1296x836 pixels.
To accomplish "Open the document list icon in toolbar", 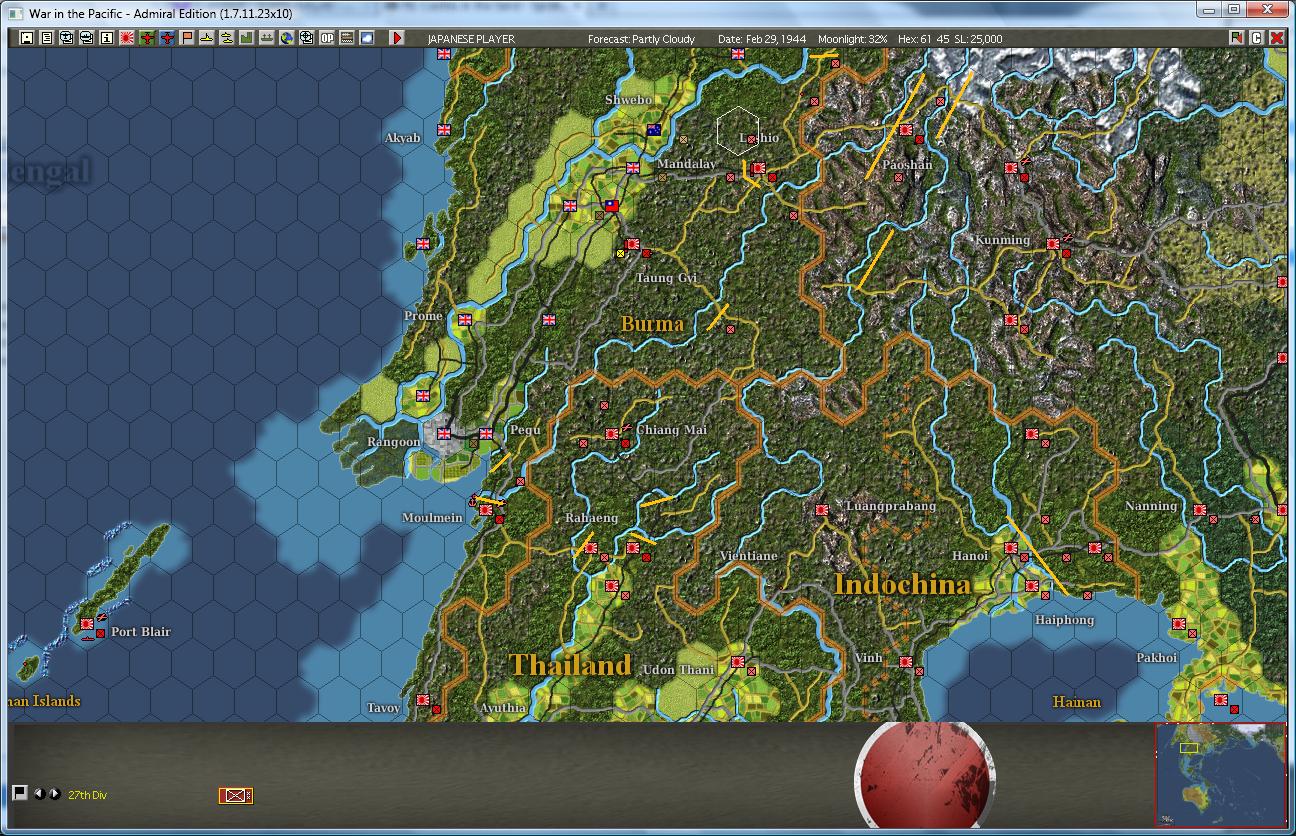I will (47, 38).
